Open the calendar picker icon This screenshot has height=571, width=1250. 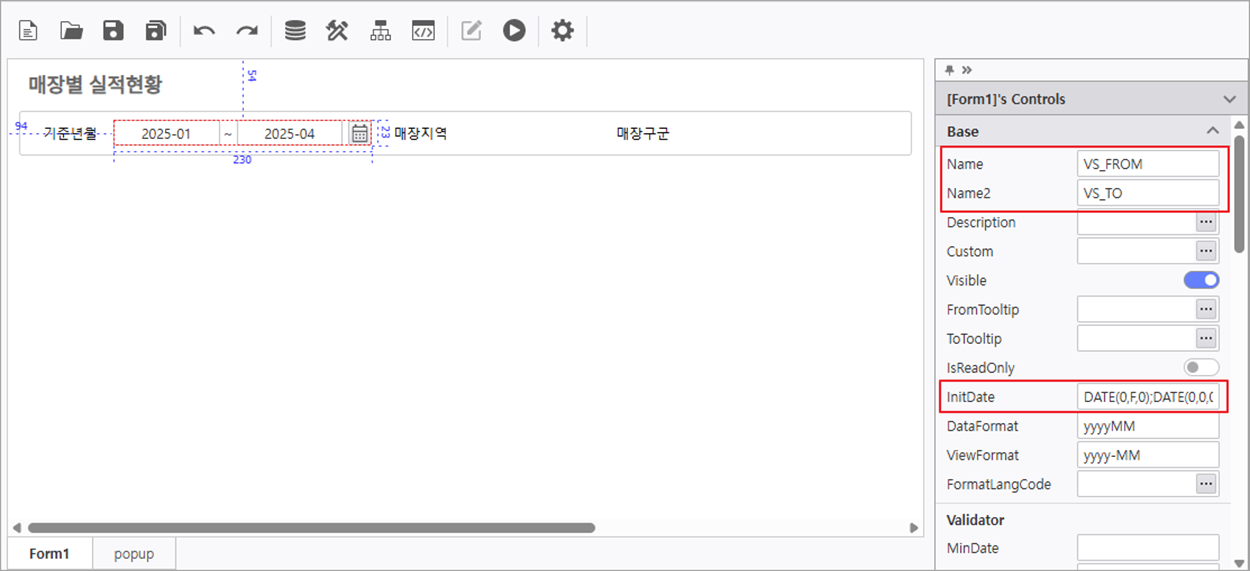click(x=360, y=133)
